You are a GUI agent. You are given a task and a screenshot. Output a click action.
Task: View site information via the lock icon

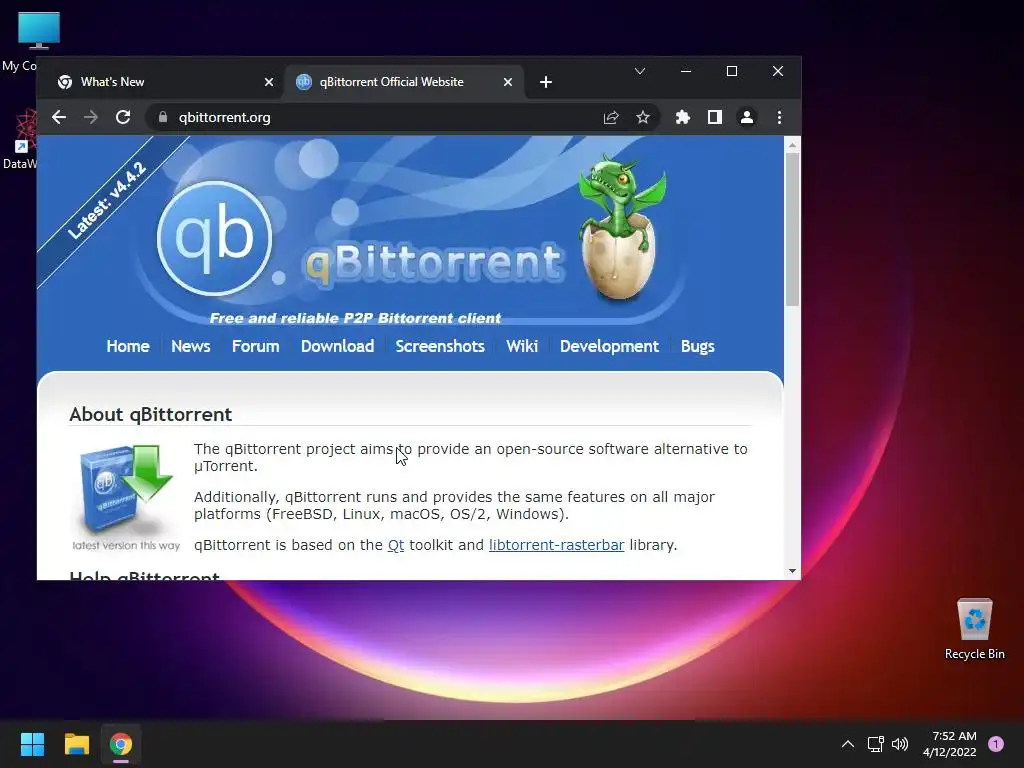(x=163, y=118)
